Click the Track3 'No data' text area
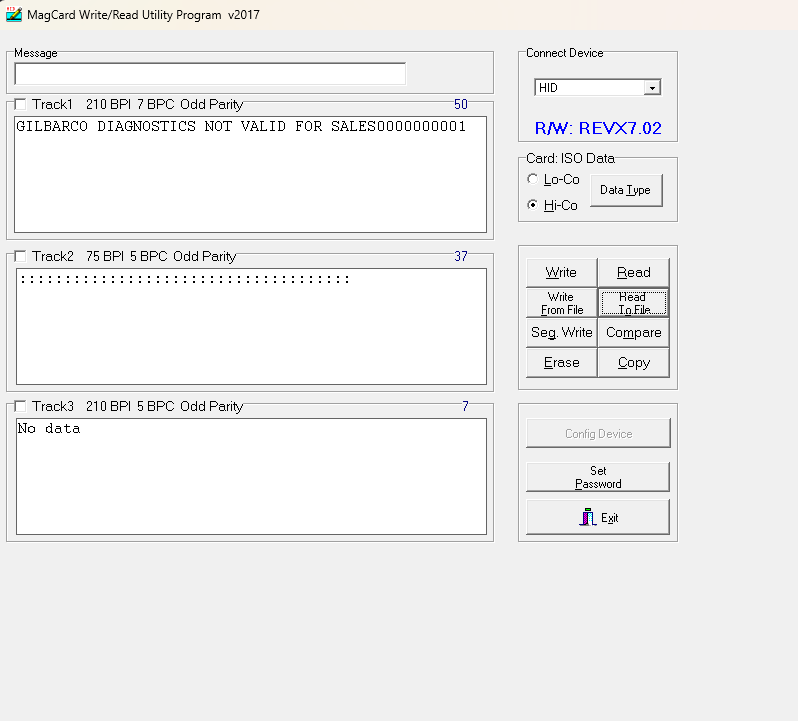The image size is (798, 721). [x=251, y=476]
